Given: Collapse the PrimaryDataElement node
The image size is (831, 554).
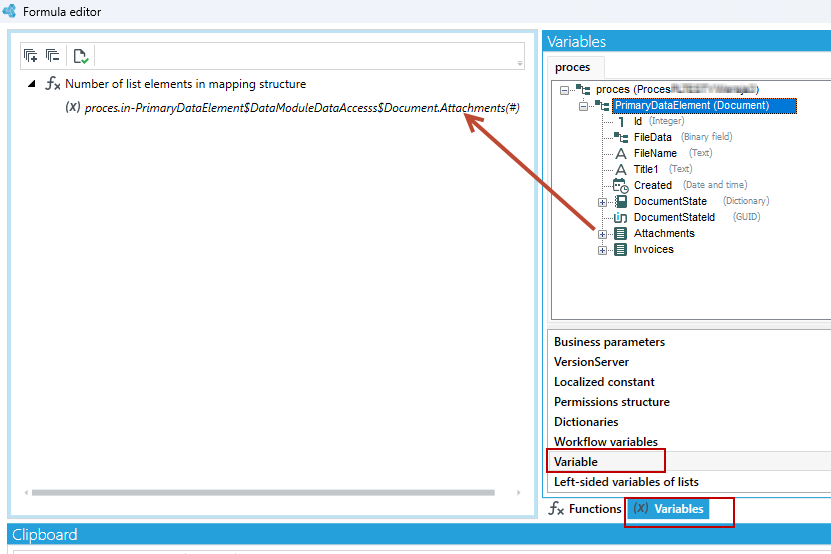Looking at the screenshot, I should click(584, 106).
